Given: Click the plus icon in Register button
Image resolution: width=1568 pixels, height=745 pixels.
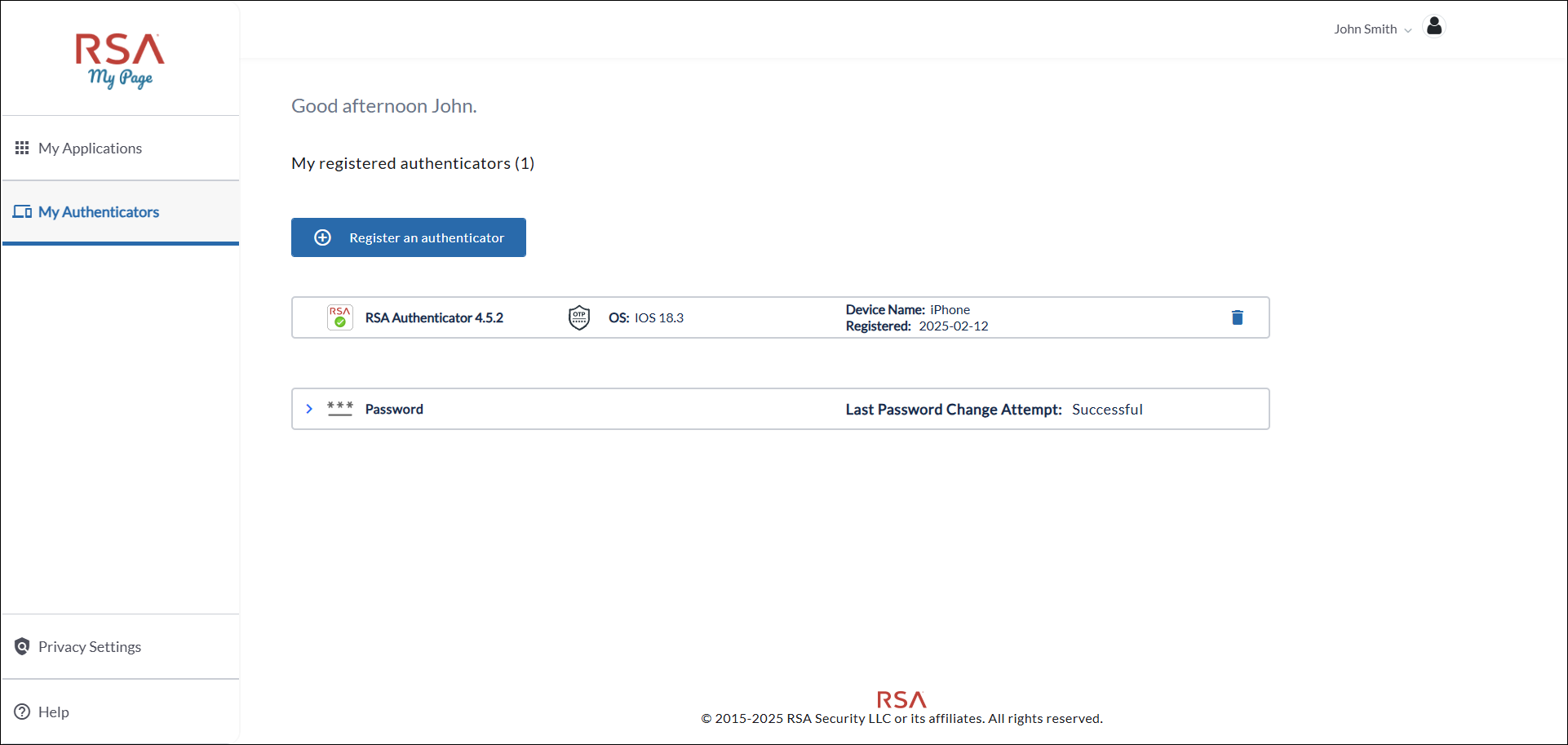Looking at the screenshot, I should click(x=323, y=237).
